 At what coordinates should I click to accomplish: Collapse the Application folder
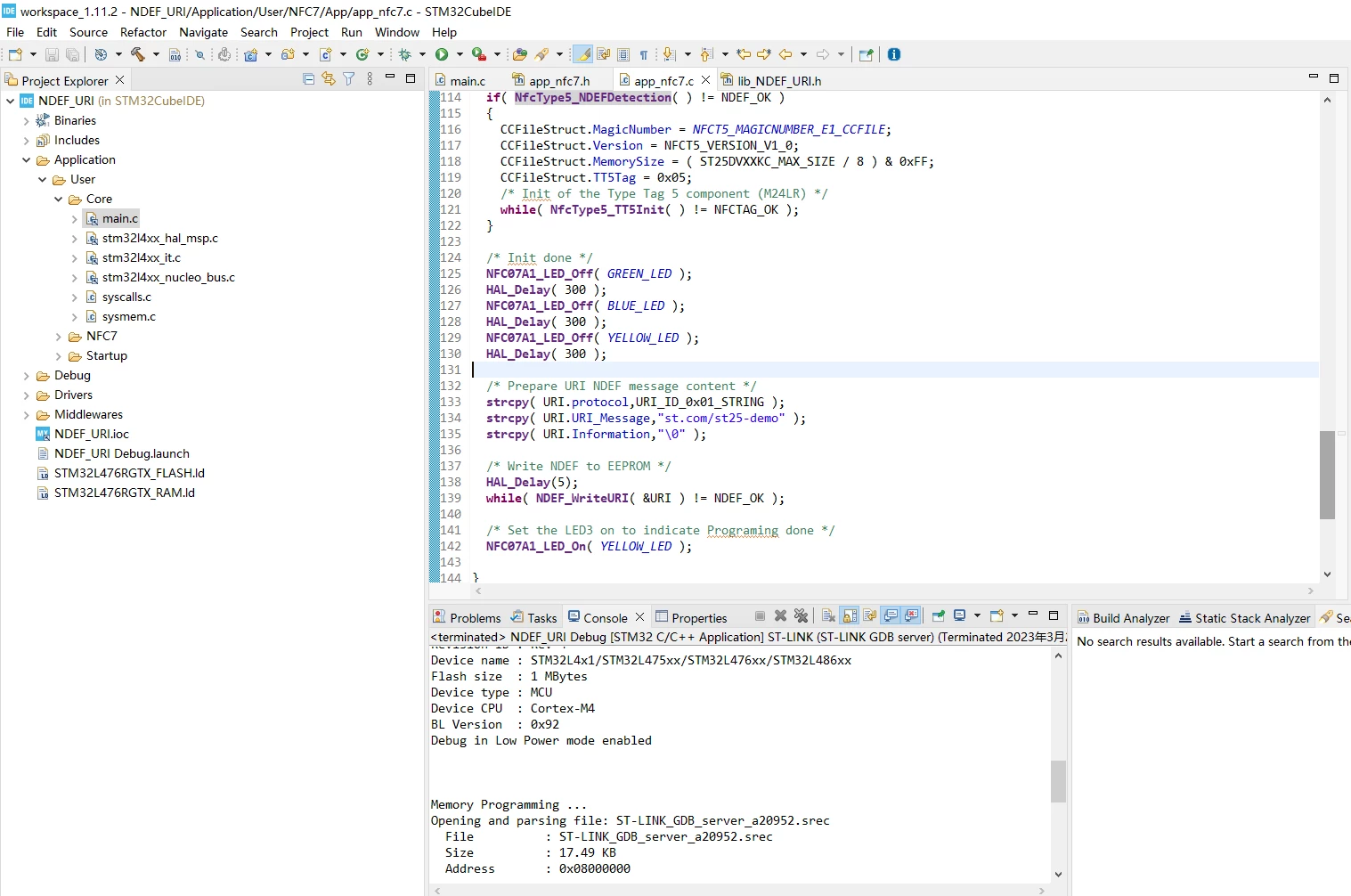click(27, 159)
